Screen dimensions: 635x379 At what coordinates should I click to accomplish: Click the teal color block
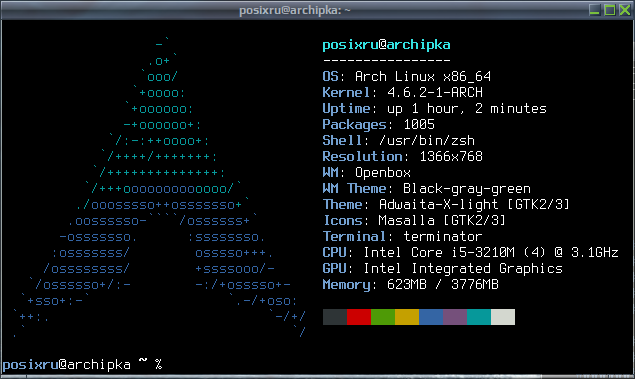[479, 317]
